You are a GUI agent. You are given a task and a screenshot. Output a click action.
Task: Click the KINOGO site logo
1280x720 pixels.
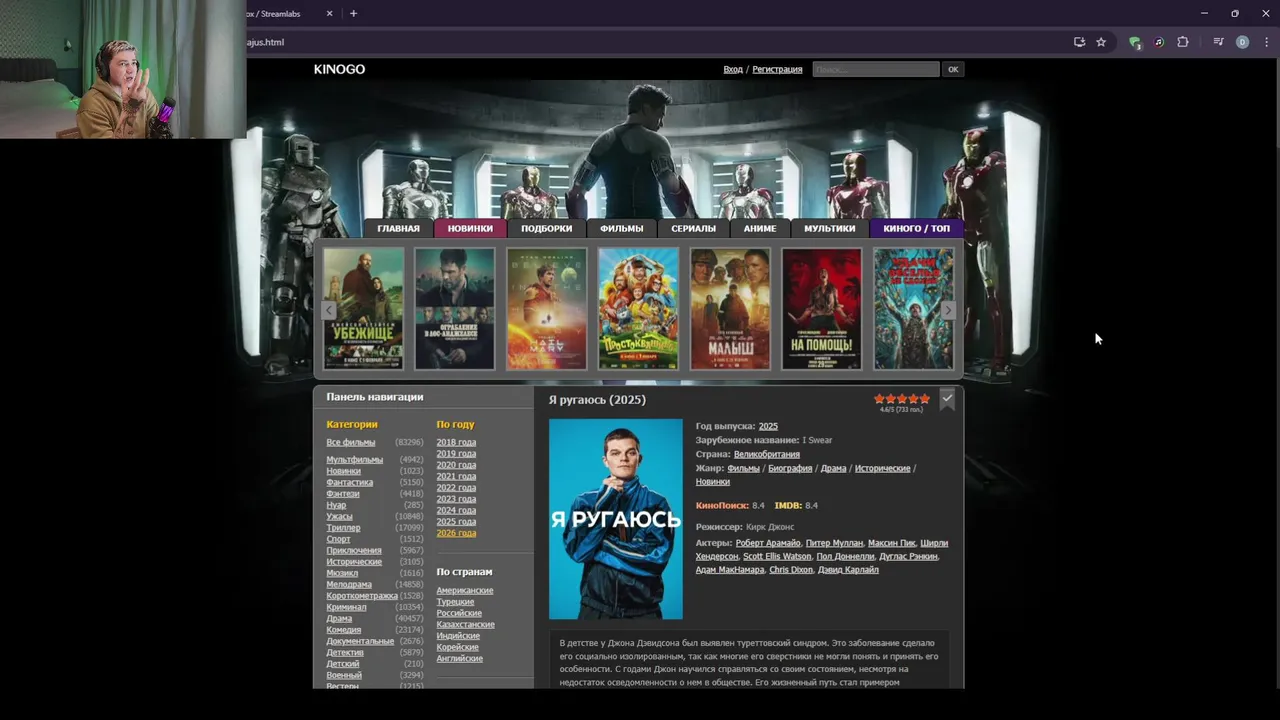point(339,69)
